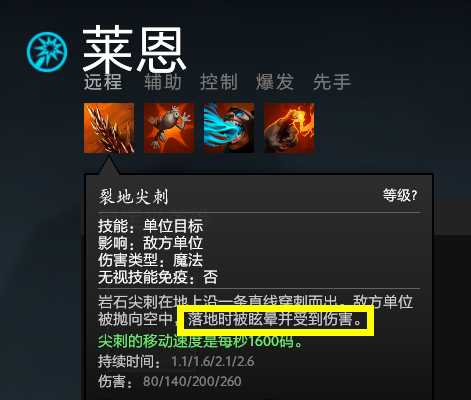Click the 无视技能免疫：否 line

click(x=158, y=277)
